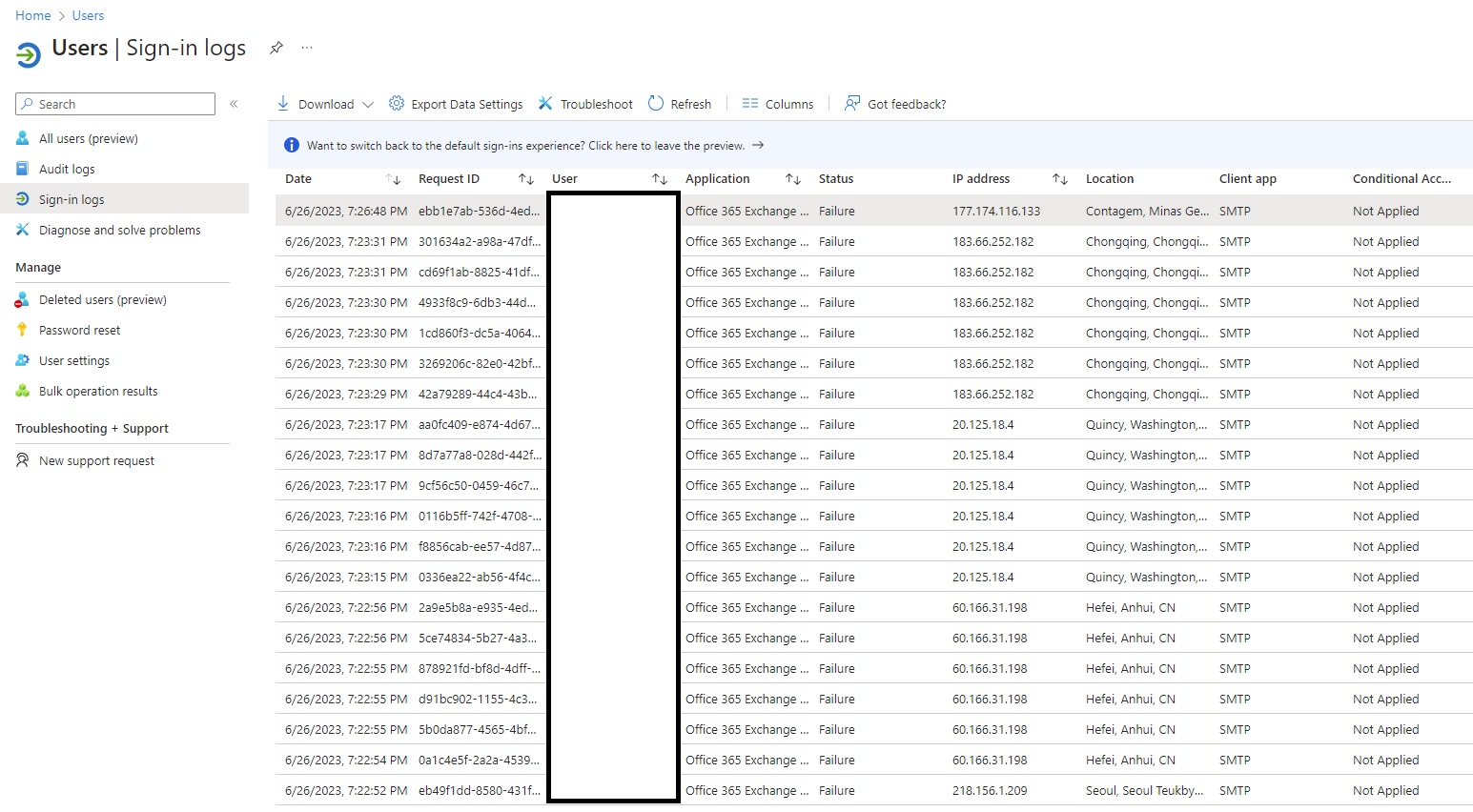1473x812 pixels.
Task: View Bulk operation results
Action: click(x=97, y=391)
